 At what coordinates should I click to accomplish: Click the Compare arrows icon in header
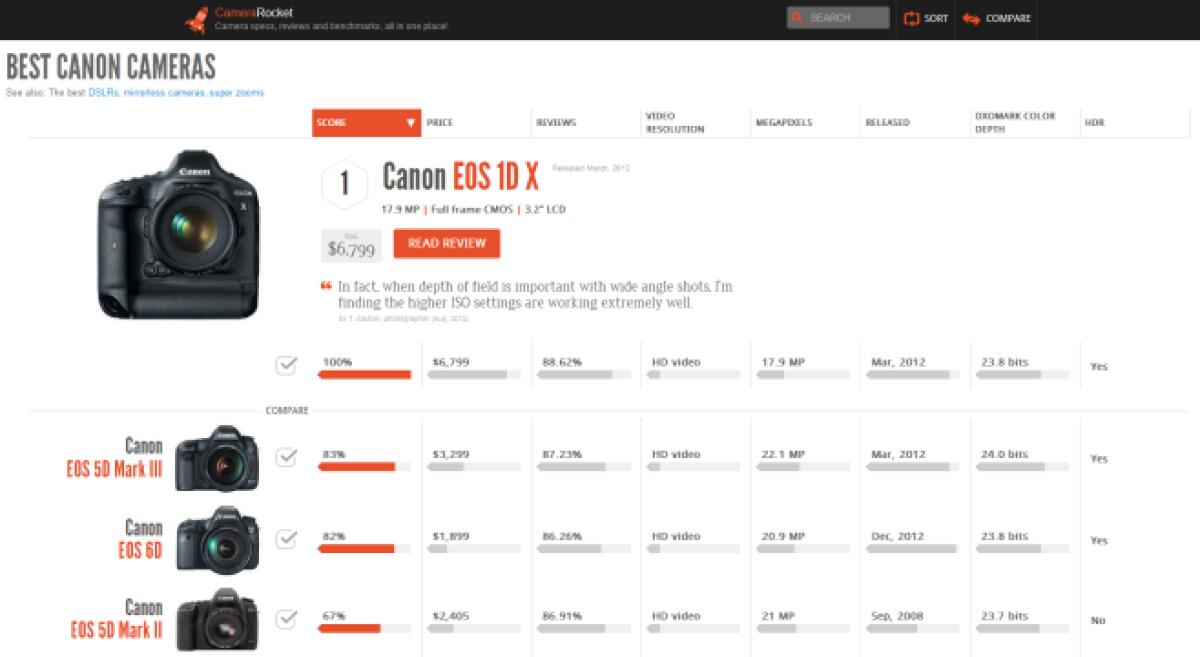[970, 18]
